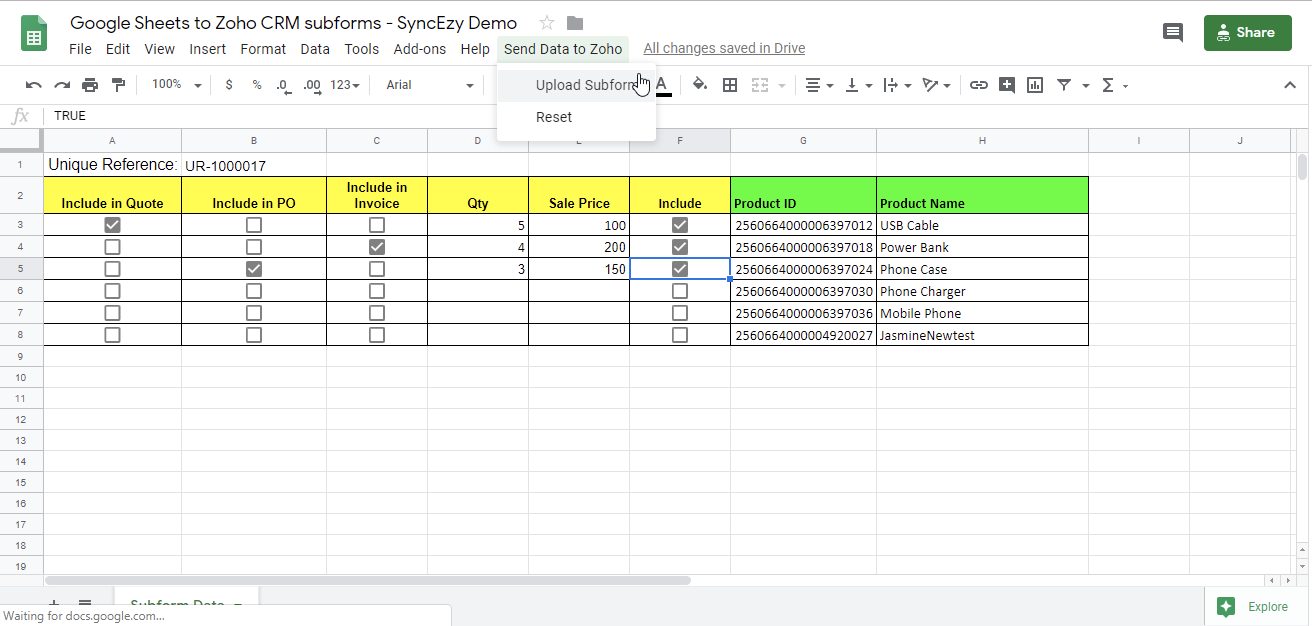
Task: Click the borders grid icon
Action: tap(730, 86)
